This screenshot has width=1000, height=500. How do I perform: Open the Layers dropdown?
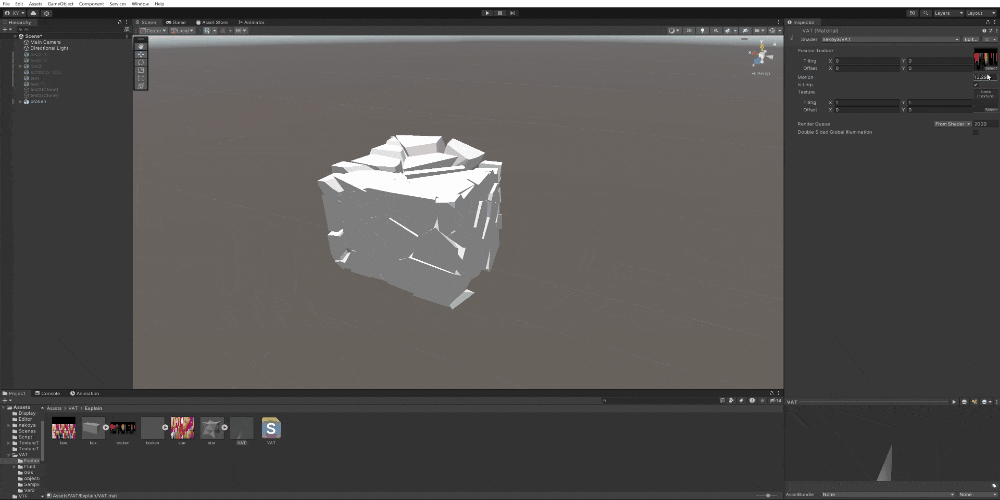[948, 13]
